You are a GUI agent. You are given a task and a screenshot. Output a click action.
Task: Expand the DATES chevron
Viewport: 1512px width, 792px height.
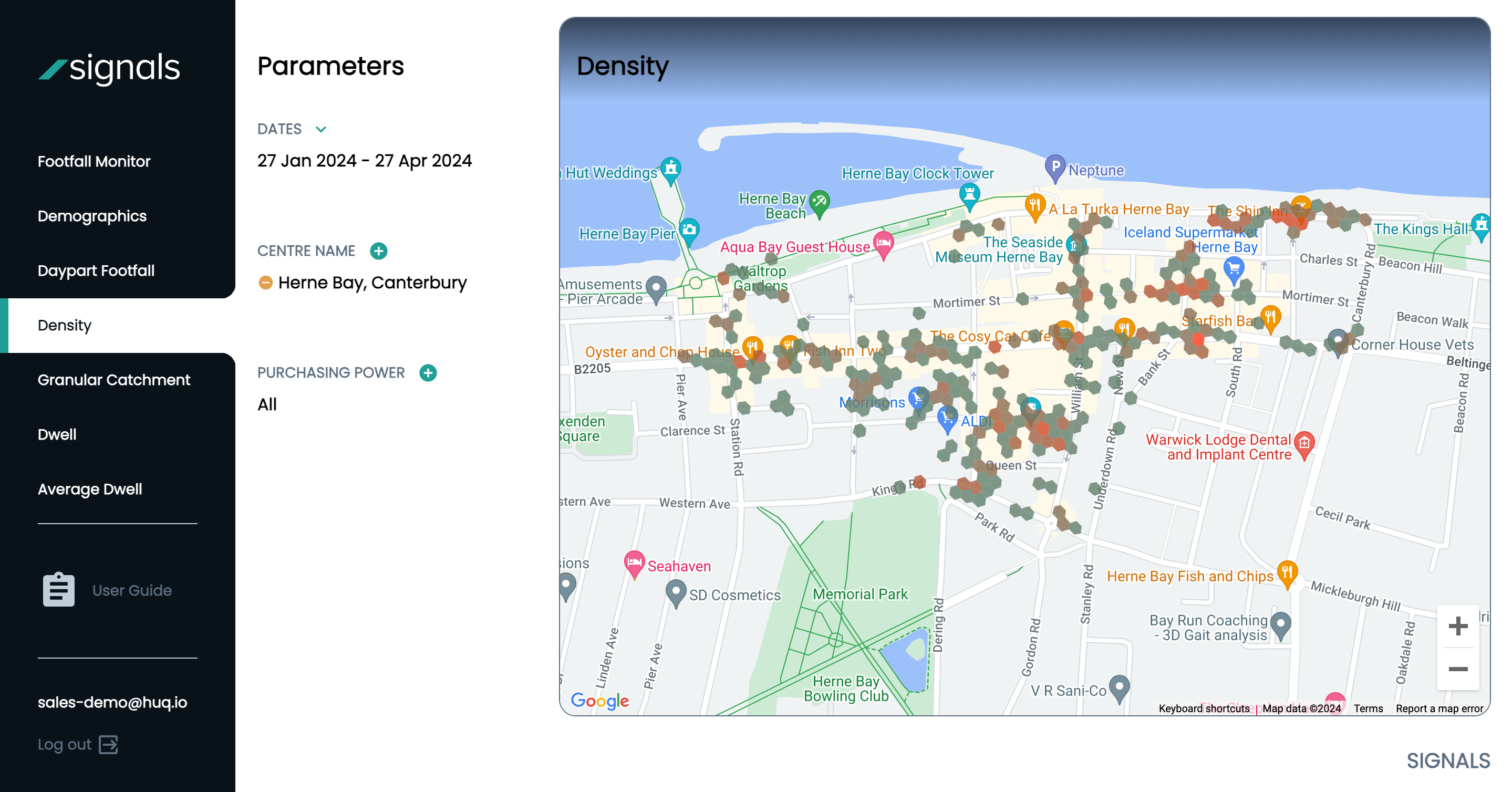[x=321, y=129]
